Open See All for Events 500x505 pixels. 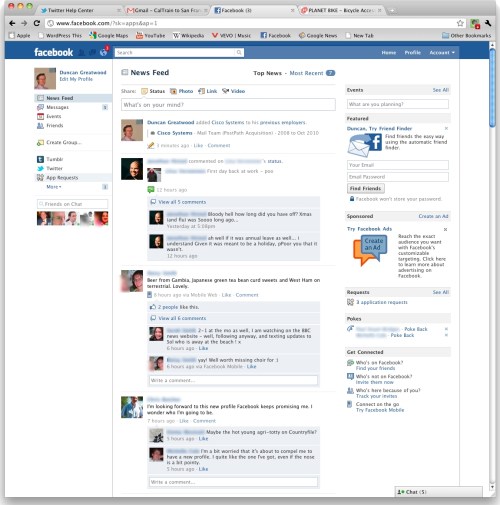point(441,90)
